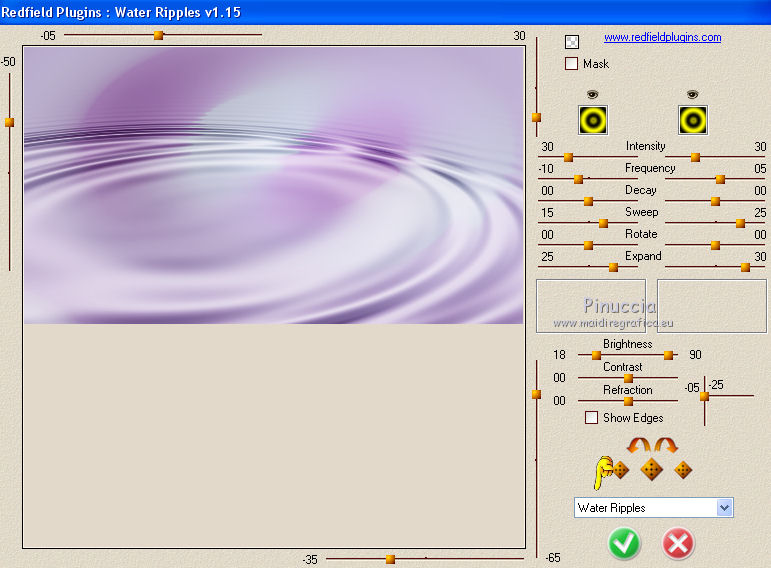Click the large middle random dice

[x=652, y=470]
